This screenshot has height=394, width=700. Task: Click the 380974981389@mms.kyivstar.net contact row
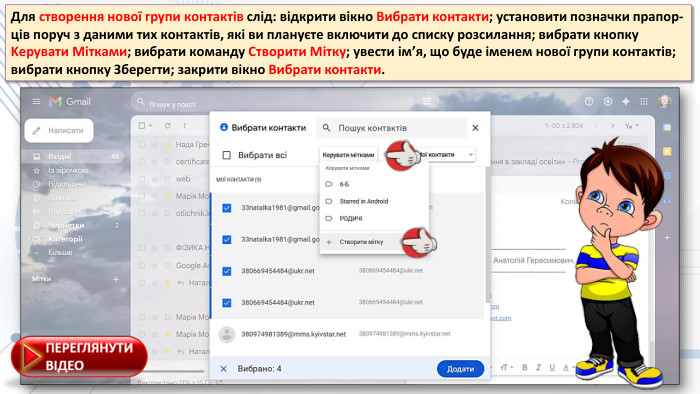pos(347,334)
